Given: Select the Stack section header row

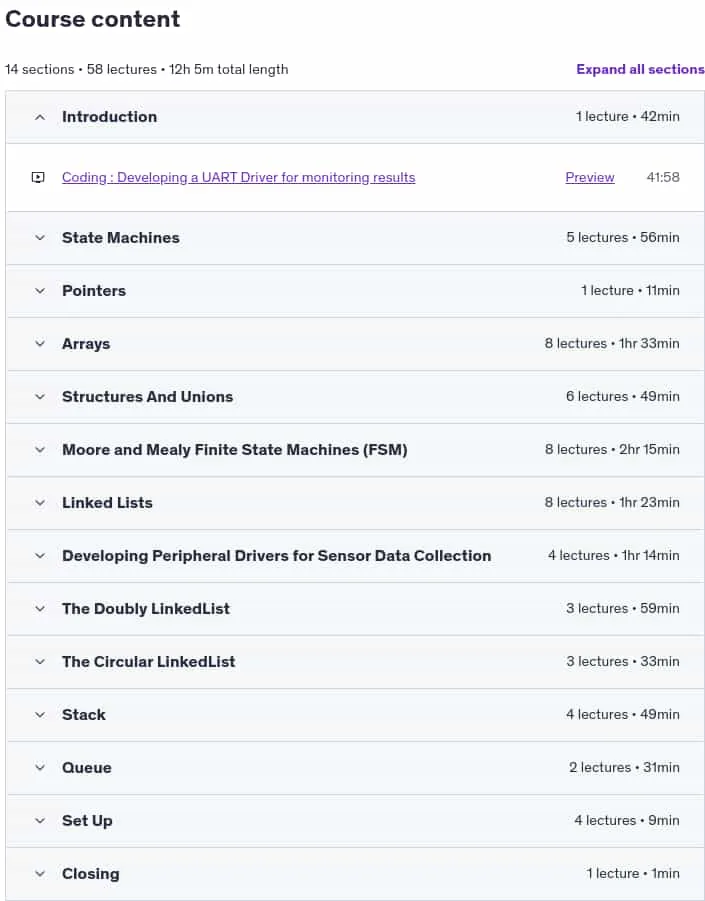Looking at the screenshot, I should (x=355, y=715).
